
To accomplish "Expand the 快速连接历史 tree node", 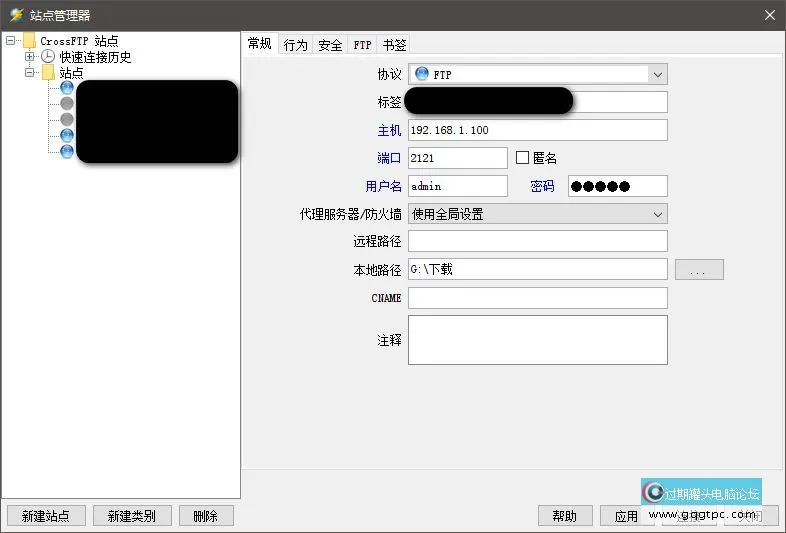I will tap(30, 57).
